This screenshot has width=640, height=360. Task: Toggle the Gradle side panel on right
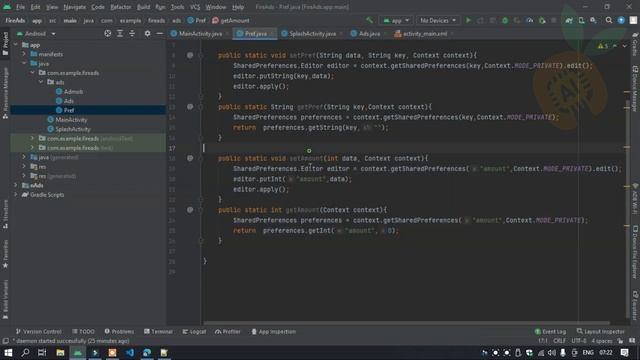coord(635,44)
